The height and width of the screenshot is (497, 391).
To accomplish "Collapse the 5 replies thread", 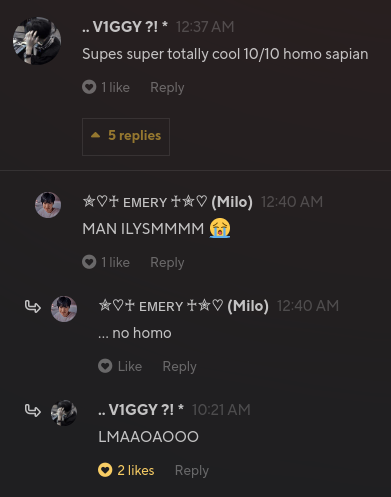I will (x=126, y=137).
